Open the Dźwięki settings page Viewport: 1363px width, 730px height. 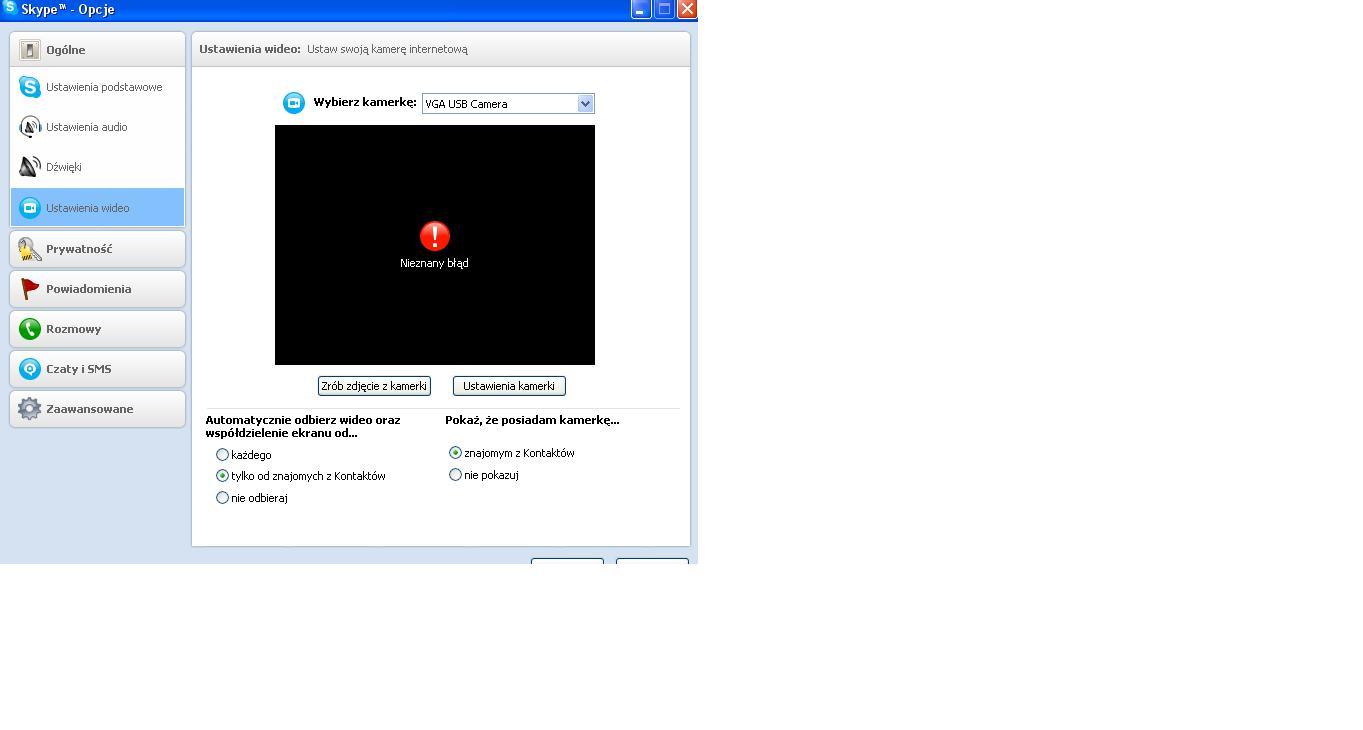point(97,167)
